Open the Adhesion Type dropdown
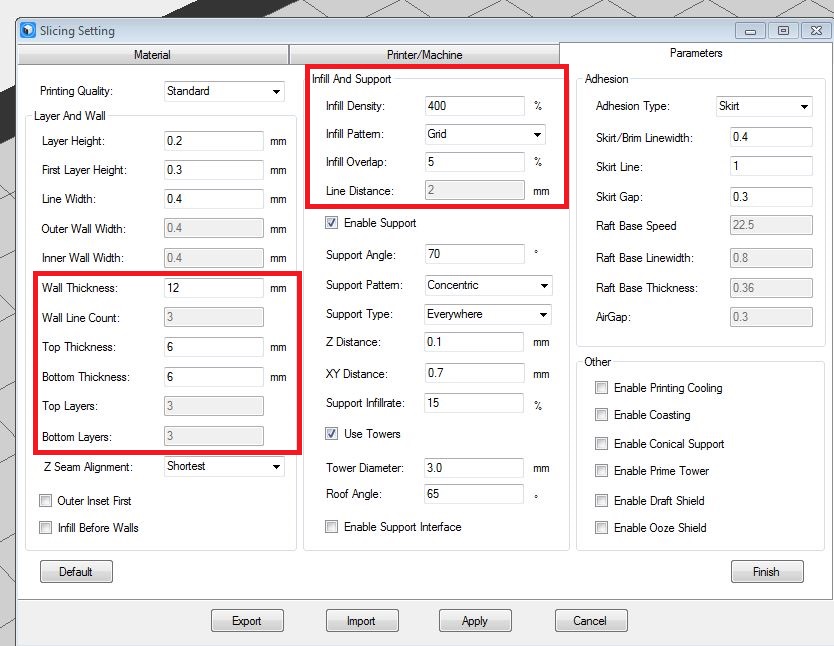The image size is (834, 646). (x=763, y=106)
